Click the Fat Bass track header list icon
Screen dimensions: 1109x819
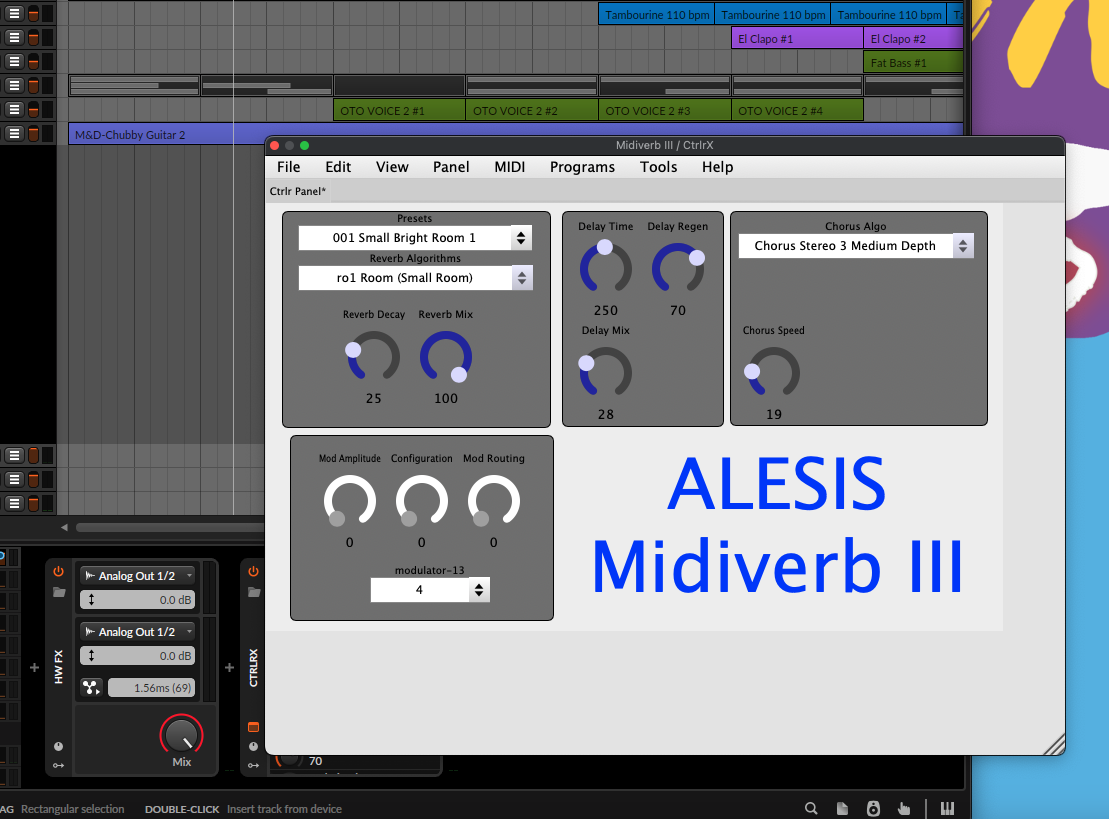coord(14,62)
